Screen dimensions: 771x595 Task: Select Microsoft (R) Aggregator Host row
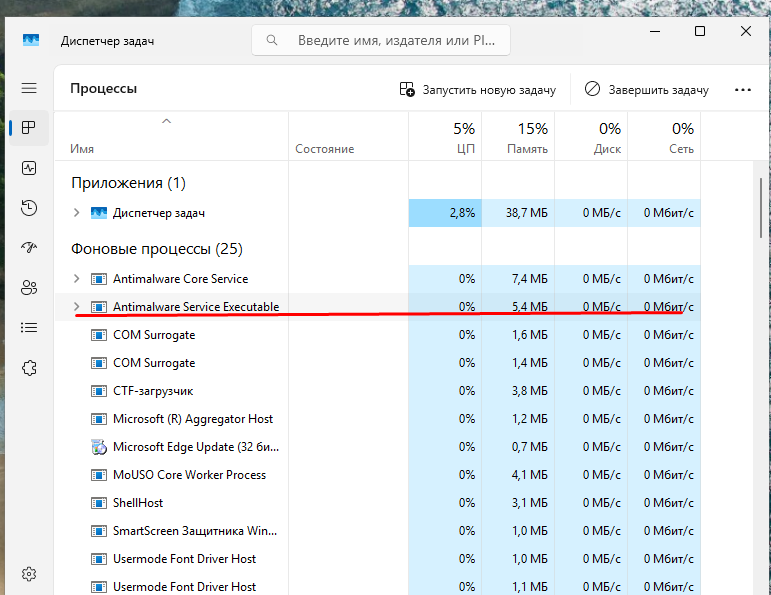click(x=377, y=419)
